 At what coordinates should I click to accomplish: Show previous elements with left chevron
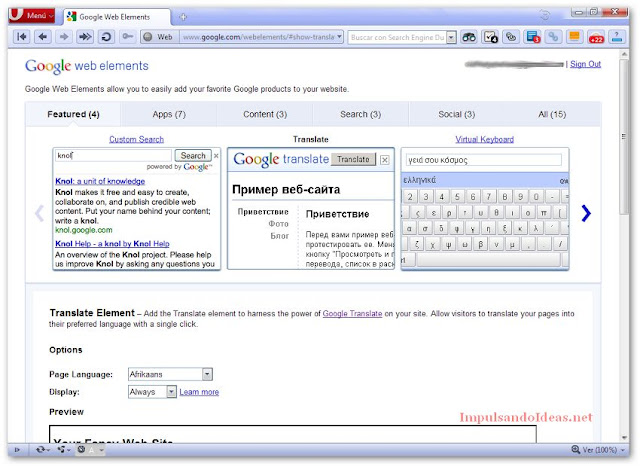click(40, 213)
